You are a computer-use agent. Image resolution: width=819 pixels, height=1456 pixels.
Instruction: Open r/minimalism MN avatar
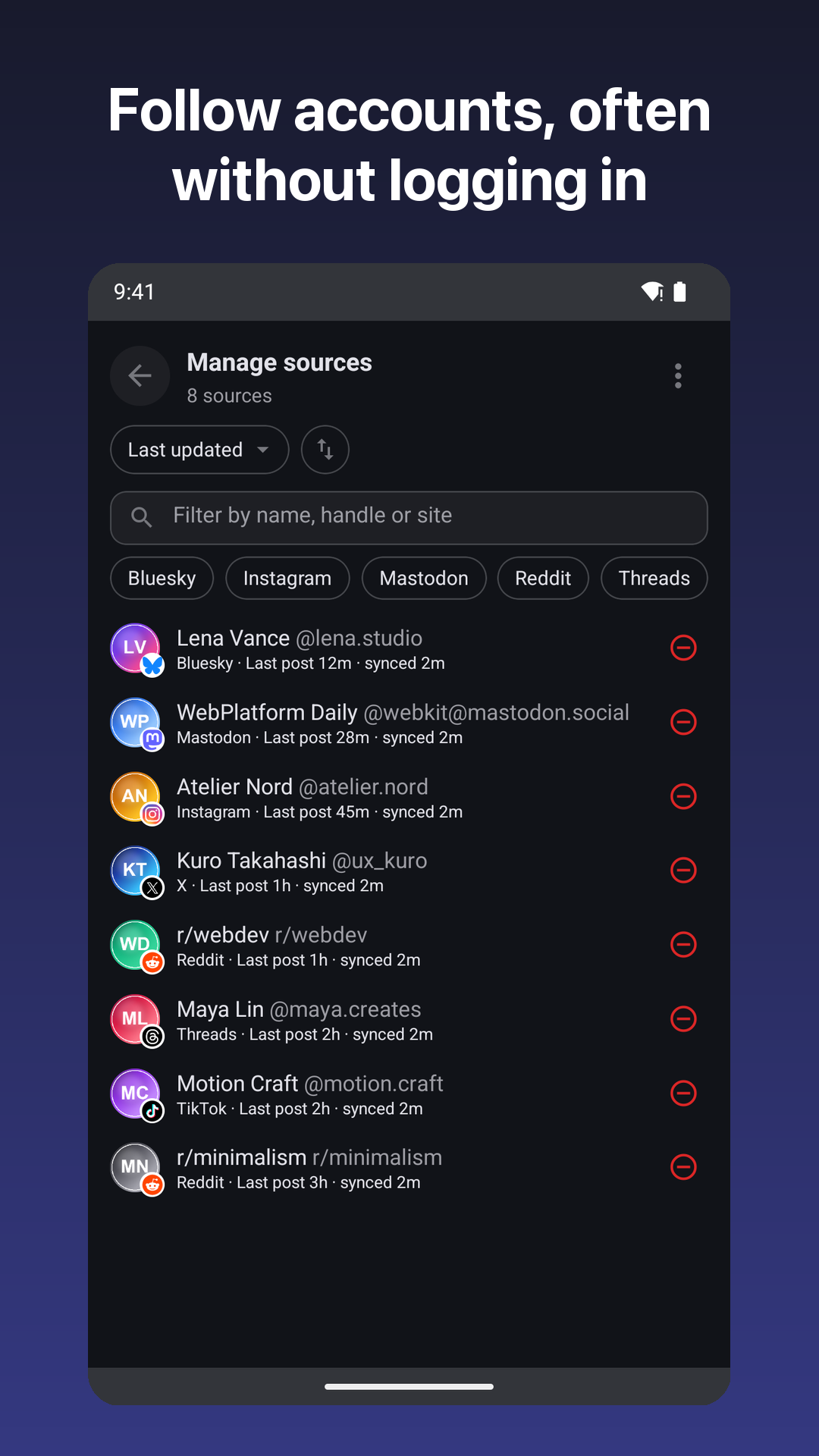[x=136, y=1167]
